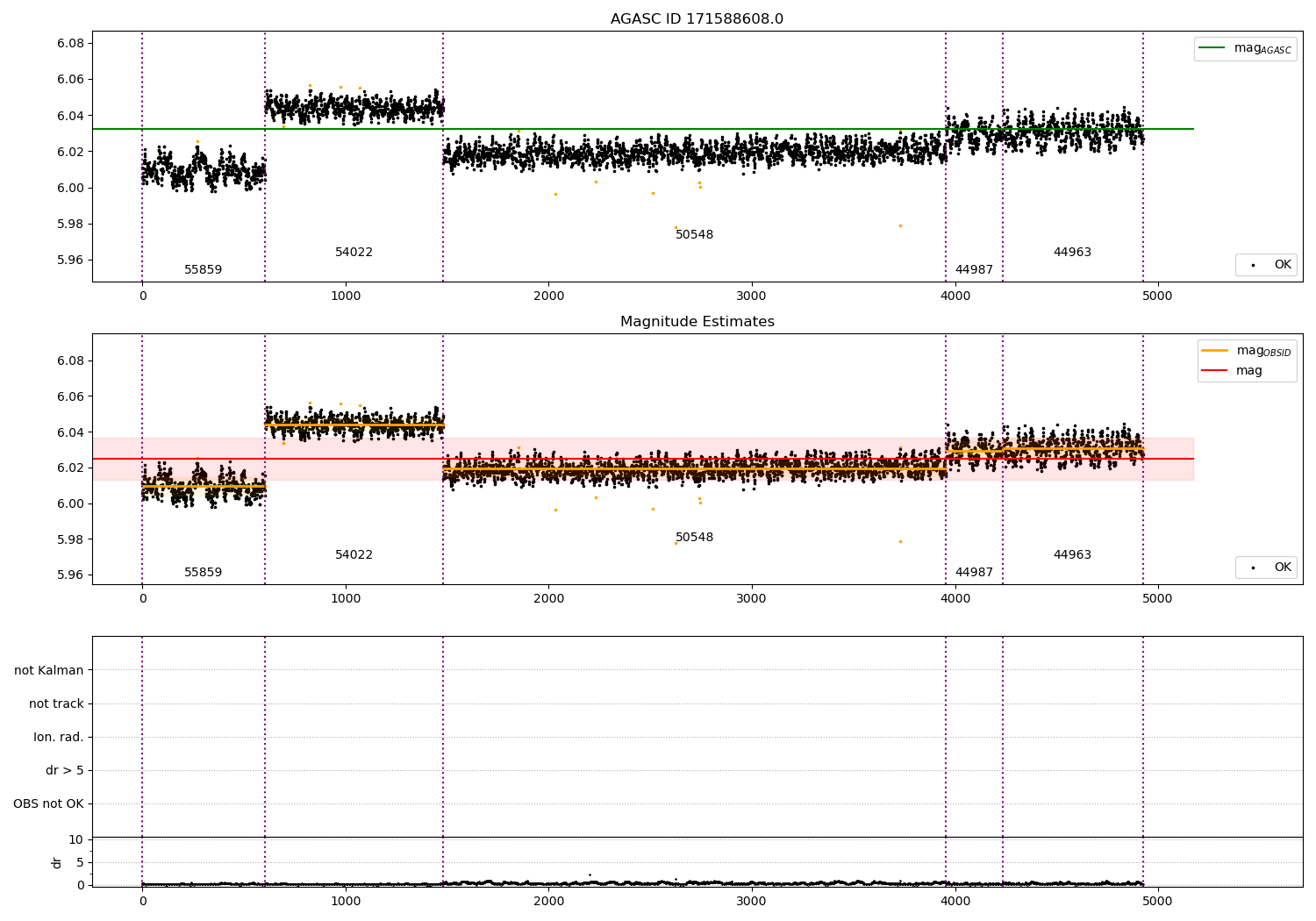1316x921 pixels.
Task: Click the 'not track' axis label
Action: coord(56,703)
